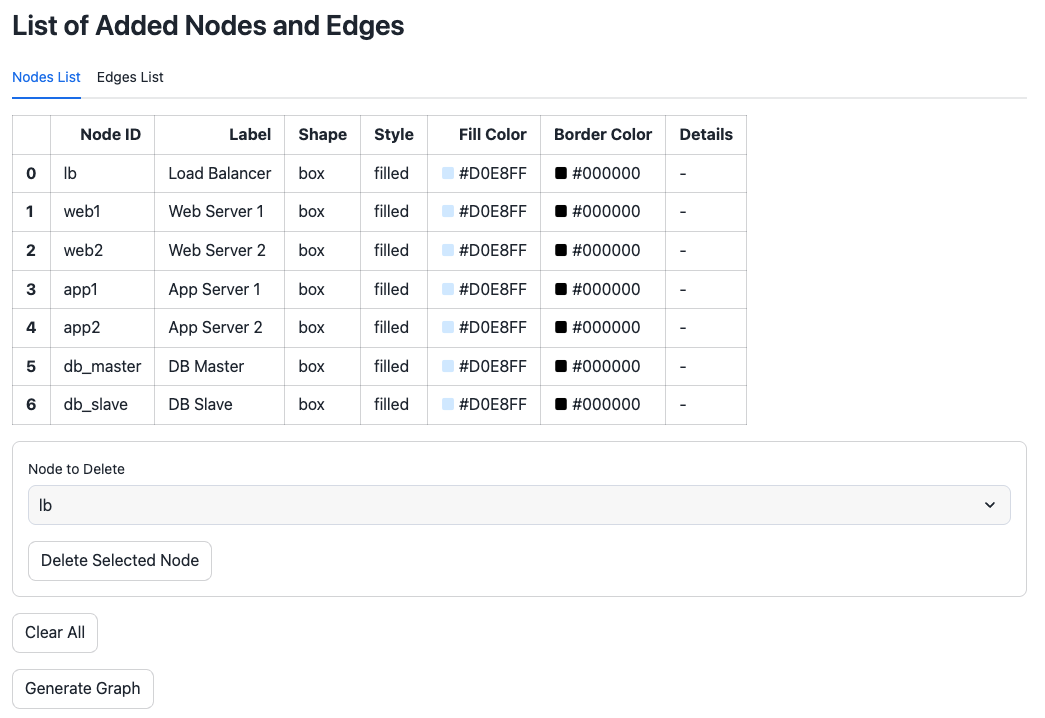Click the 'Web Server 1' label cell
The width and height of the screenshot is (1045, 718).
pos(220,212)
